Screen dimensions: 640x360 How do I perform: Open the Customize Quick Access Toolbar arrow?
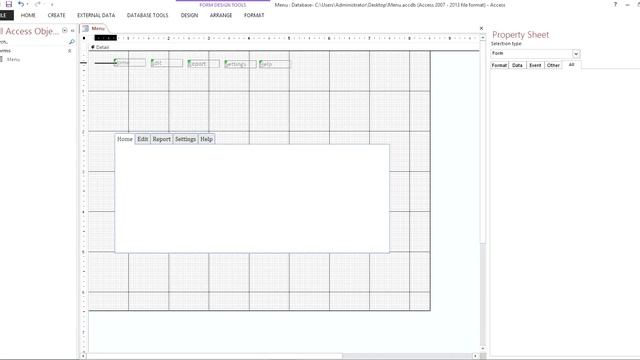[52, 4]
